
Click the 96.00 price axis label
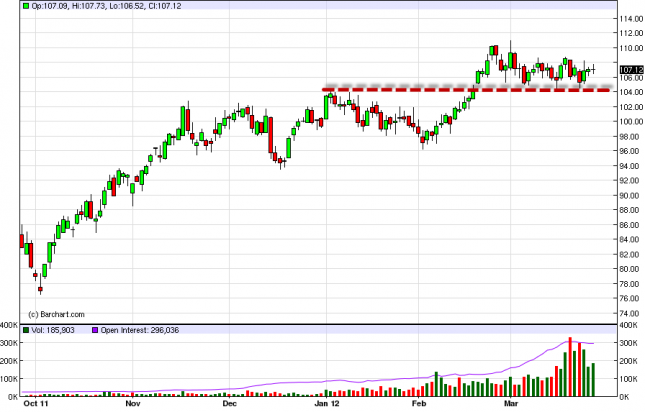[631, 151]
